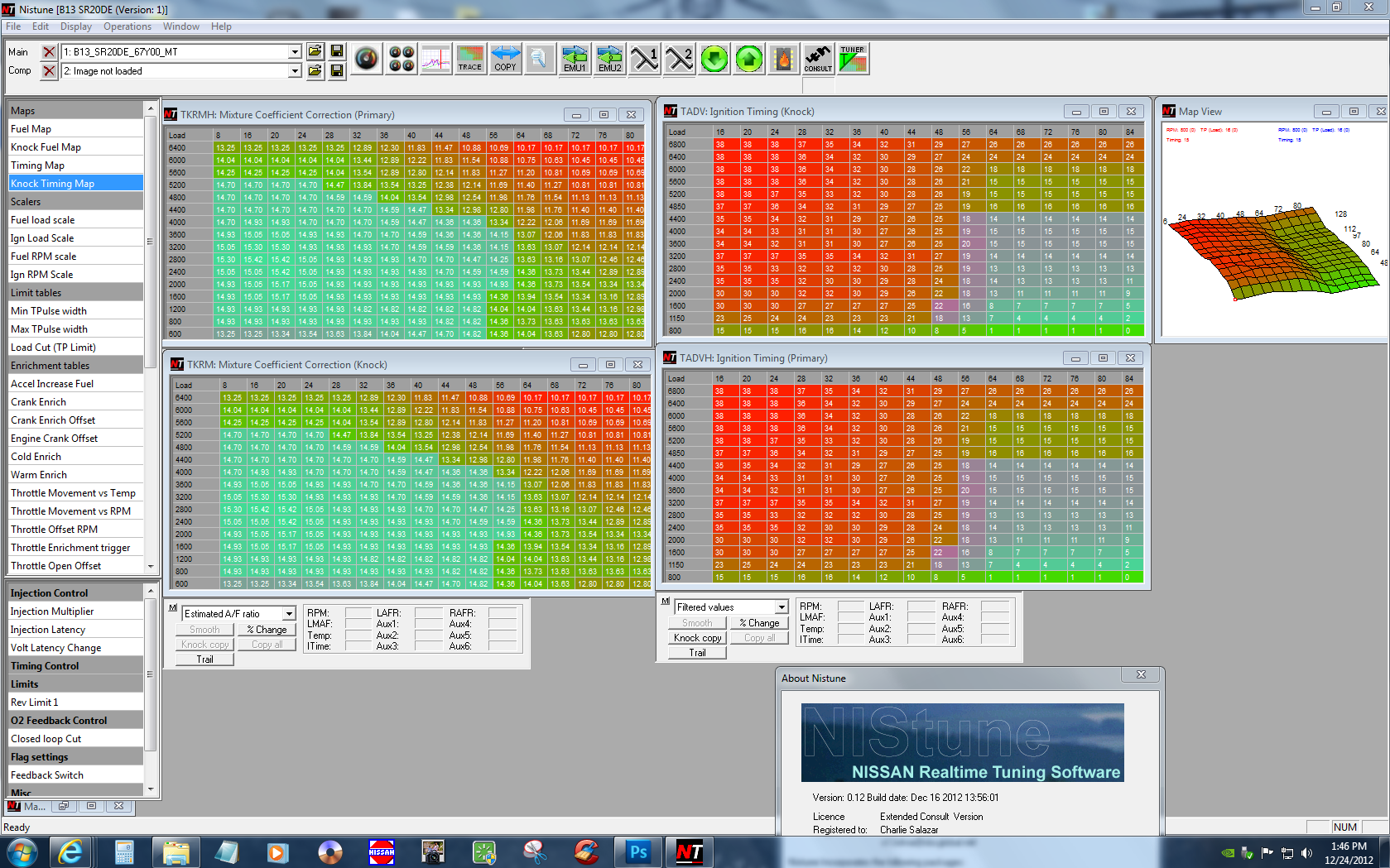Open the File menu
This screenshot has height=868, width=1390.
[13, 26]
